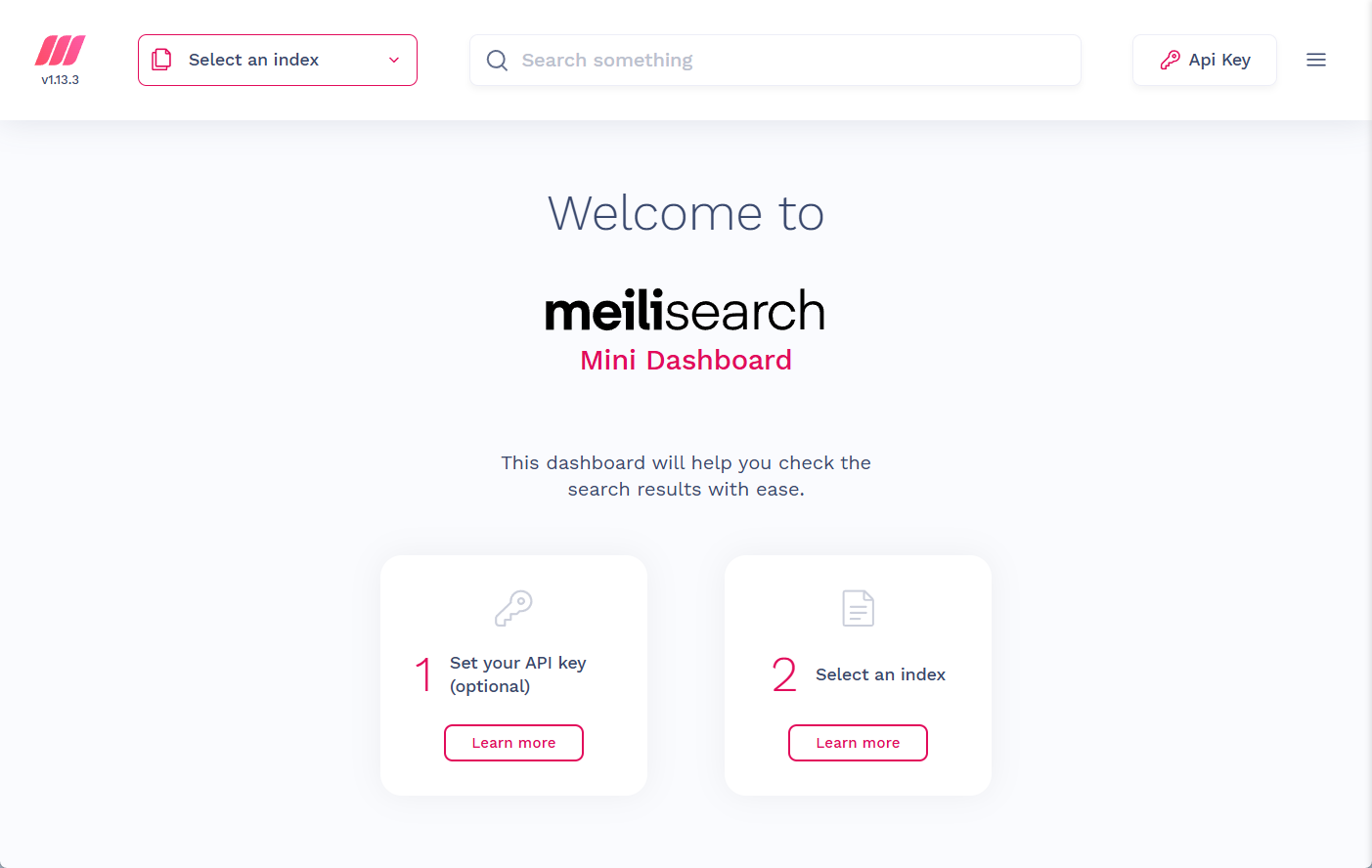Image resolution: width=1372 pixels, height=868 pixels.
Task: Click the magnifying glass search icon
Action: tap(497, 60)
